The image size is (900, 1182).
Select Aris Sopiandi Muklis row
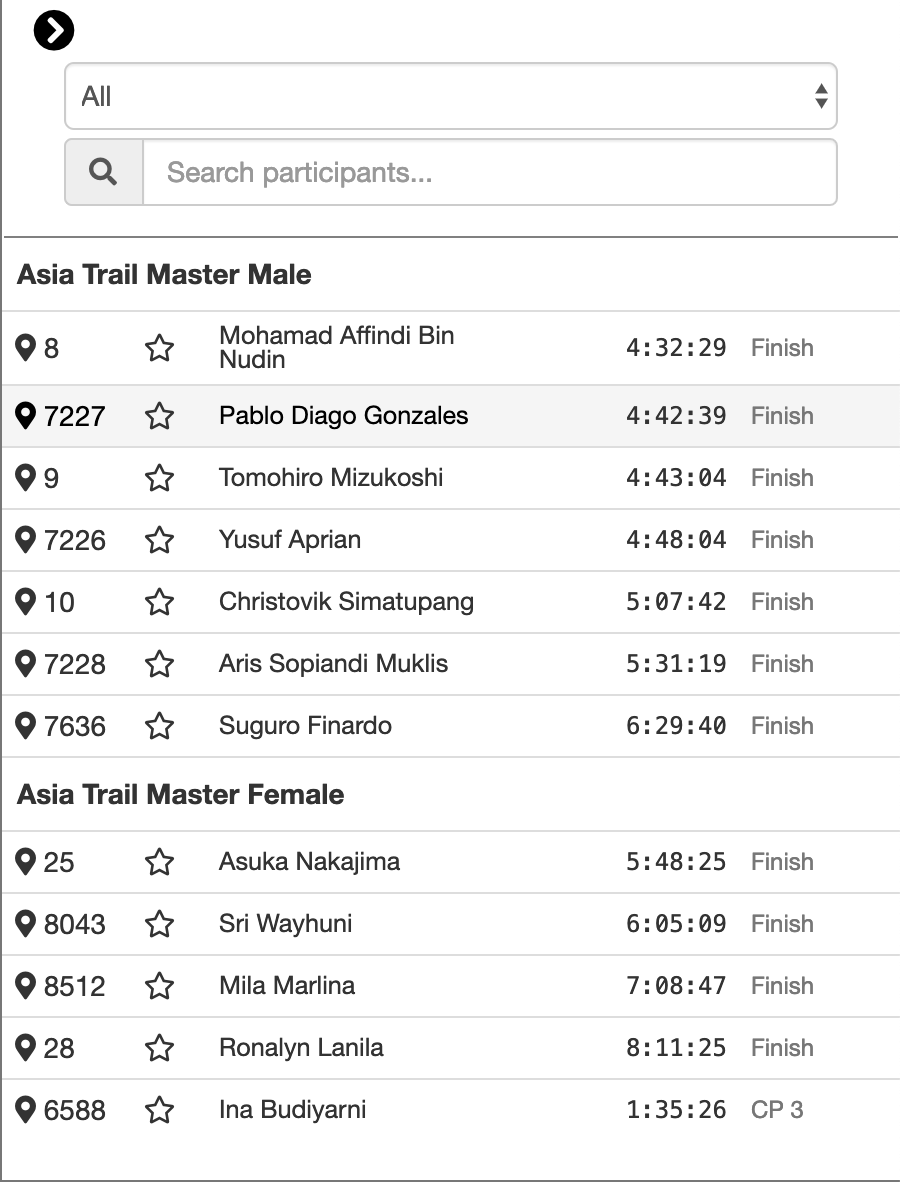tap(451, 664)
